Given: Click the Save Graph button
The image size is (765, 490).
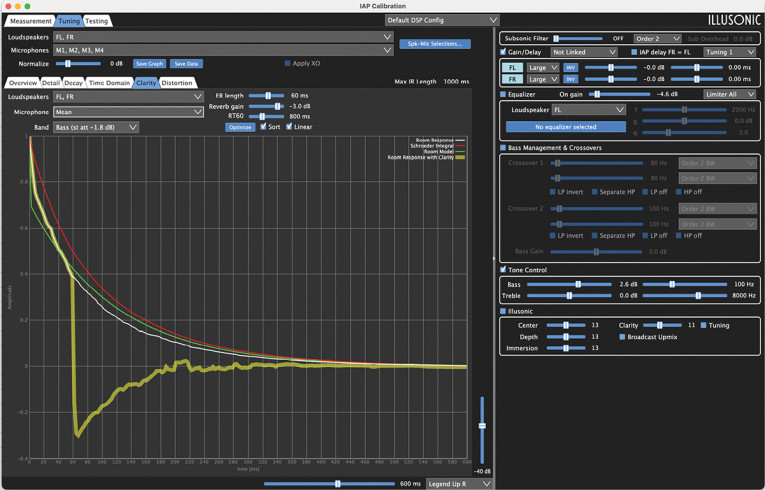Looking at the screenshot, I should point(149,63).
